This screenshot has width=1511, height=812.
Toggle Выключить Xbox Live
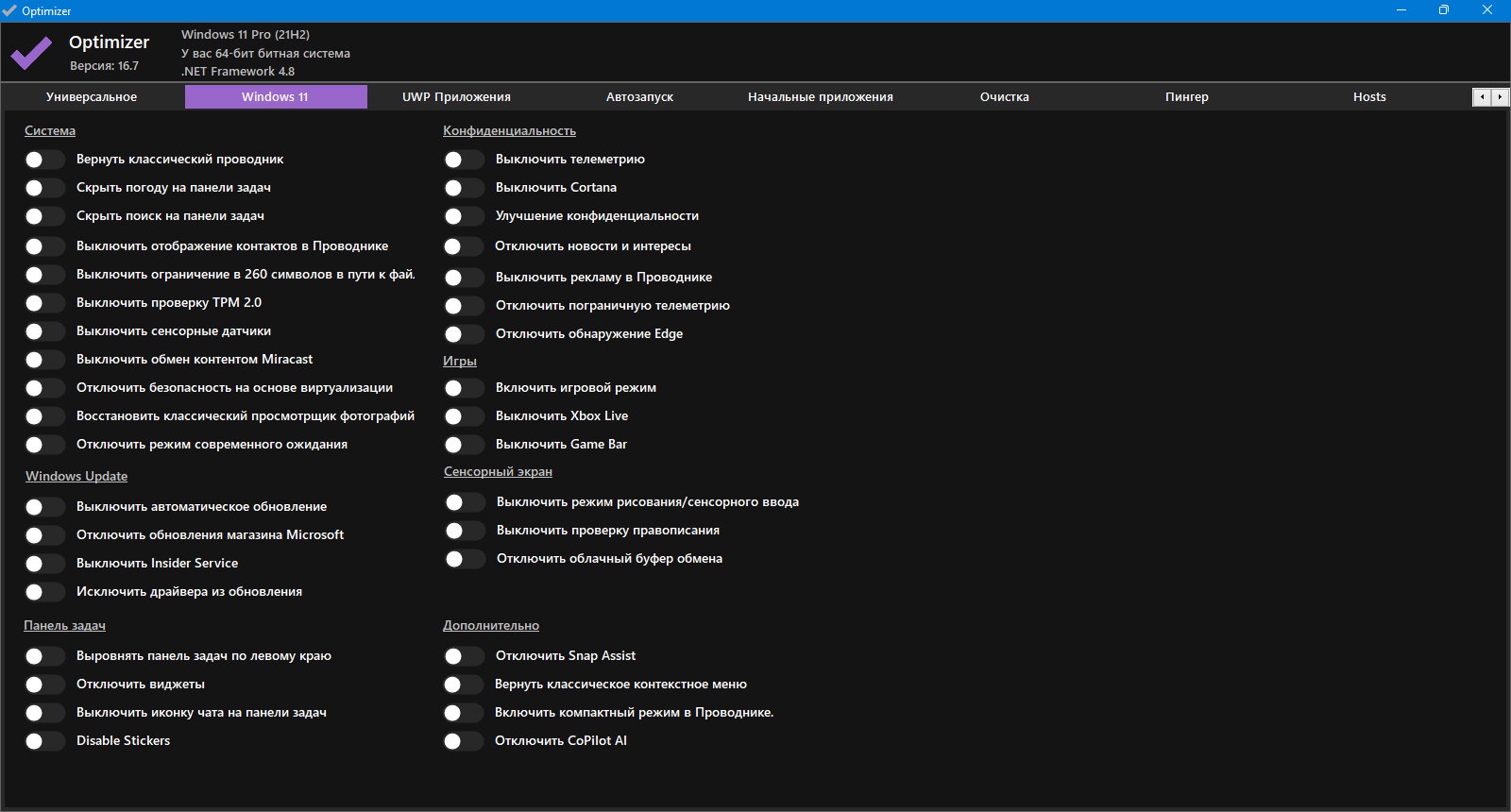pyautogui.click(x=464, y=416)
